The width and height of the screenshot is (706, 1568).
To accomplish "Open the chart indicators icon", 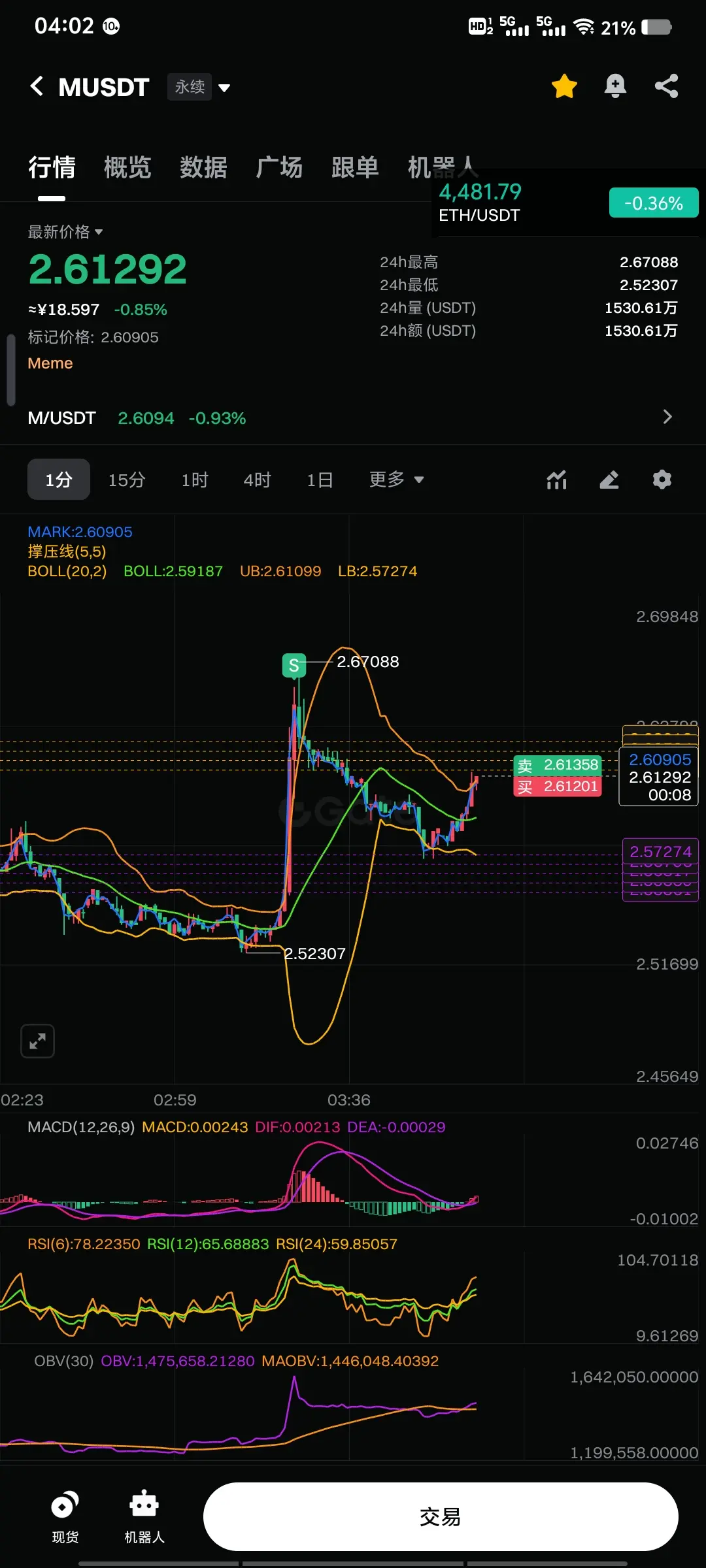I will pos(556,480).
